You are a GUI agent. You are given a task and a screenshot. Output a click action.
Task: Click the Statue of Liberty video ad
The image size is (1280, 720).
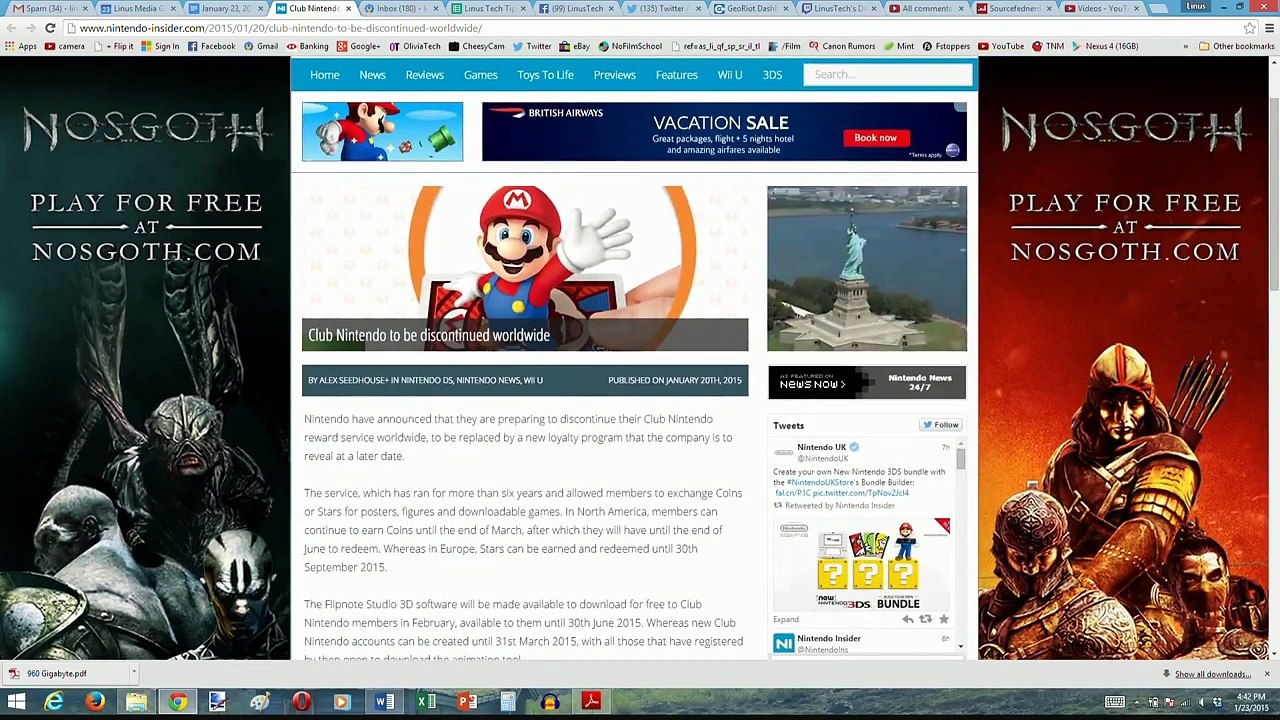(867, 269)
